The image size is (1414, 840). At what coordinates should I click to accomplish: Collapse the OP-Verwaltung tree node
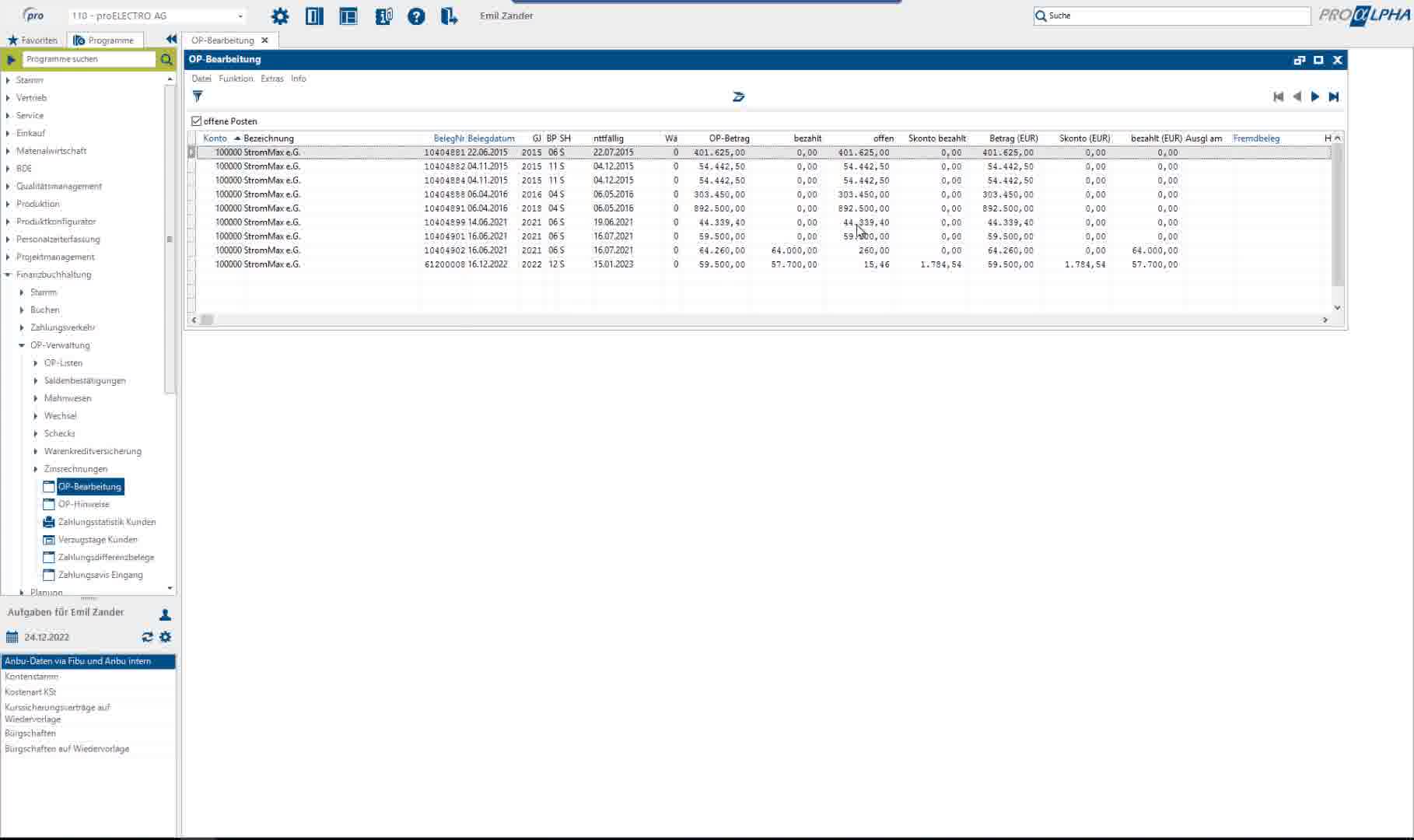pos(22,345)
